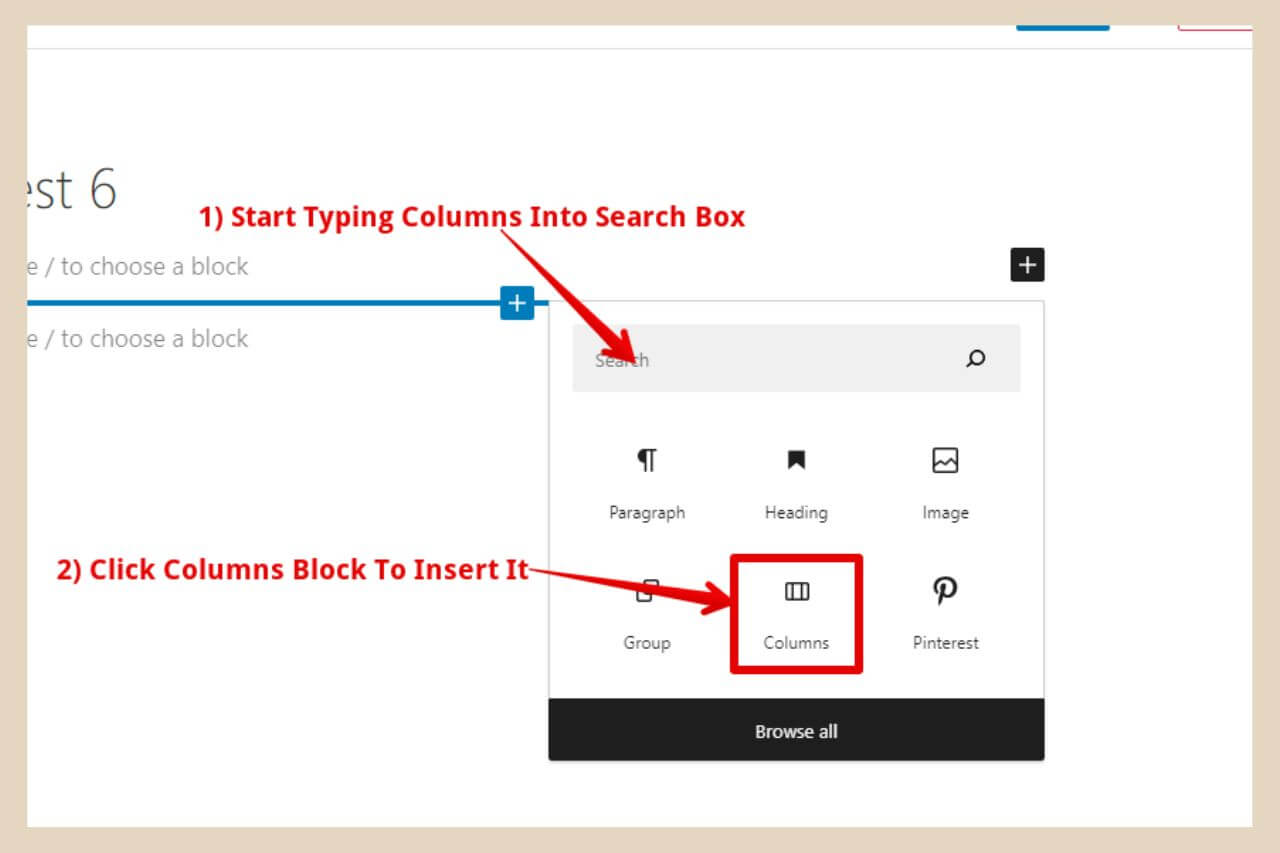Click the Pinterest P logo
1280x853 pixels.
[x=944, y=590]
